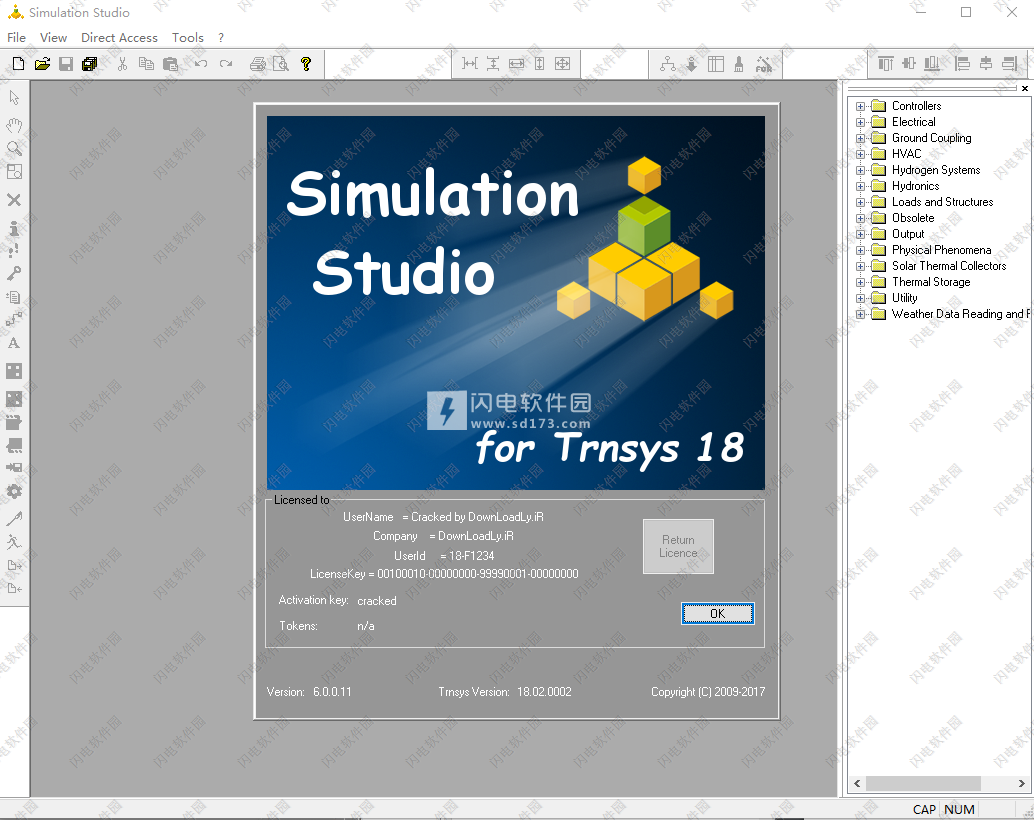
Task: Open the ? help menu
Action: click(221, 38)
